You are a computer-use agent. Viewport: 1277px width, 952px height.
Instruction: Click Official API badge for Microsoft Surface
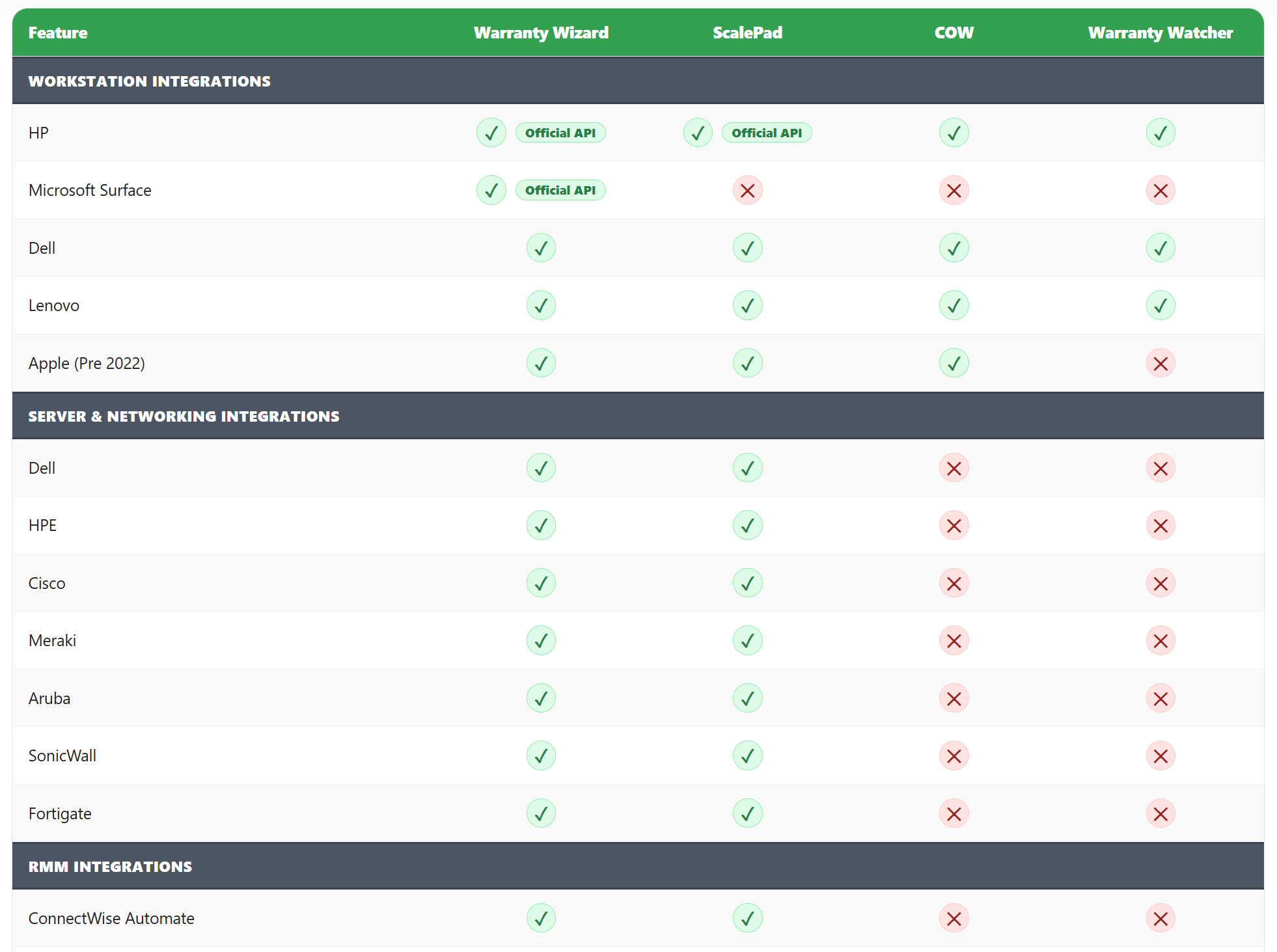coord(560,191)
